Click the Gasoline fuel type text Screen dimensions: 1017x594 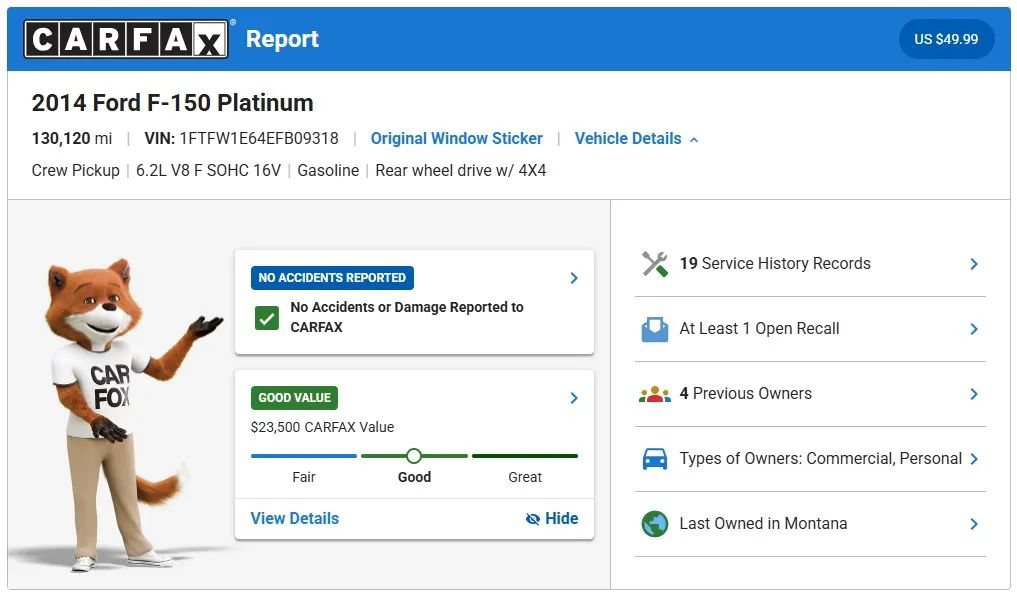coord(328,171)
